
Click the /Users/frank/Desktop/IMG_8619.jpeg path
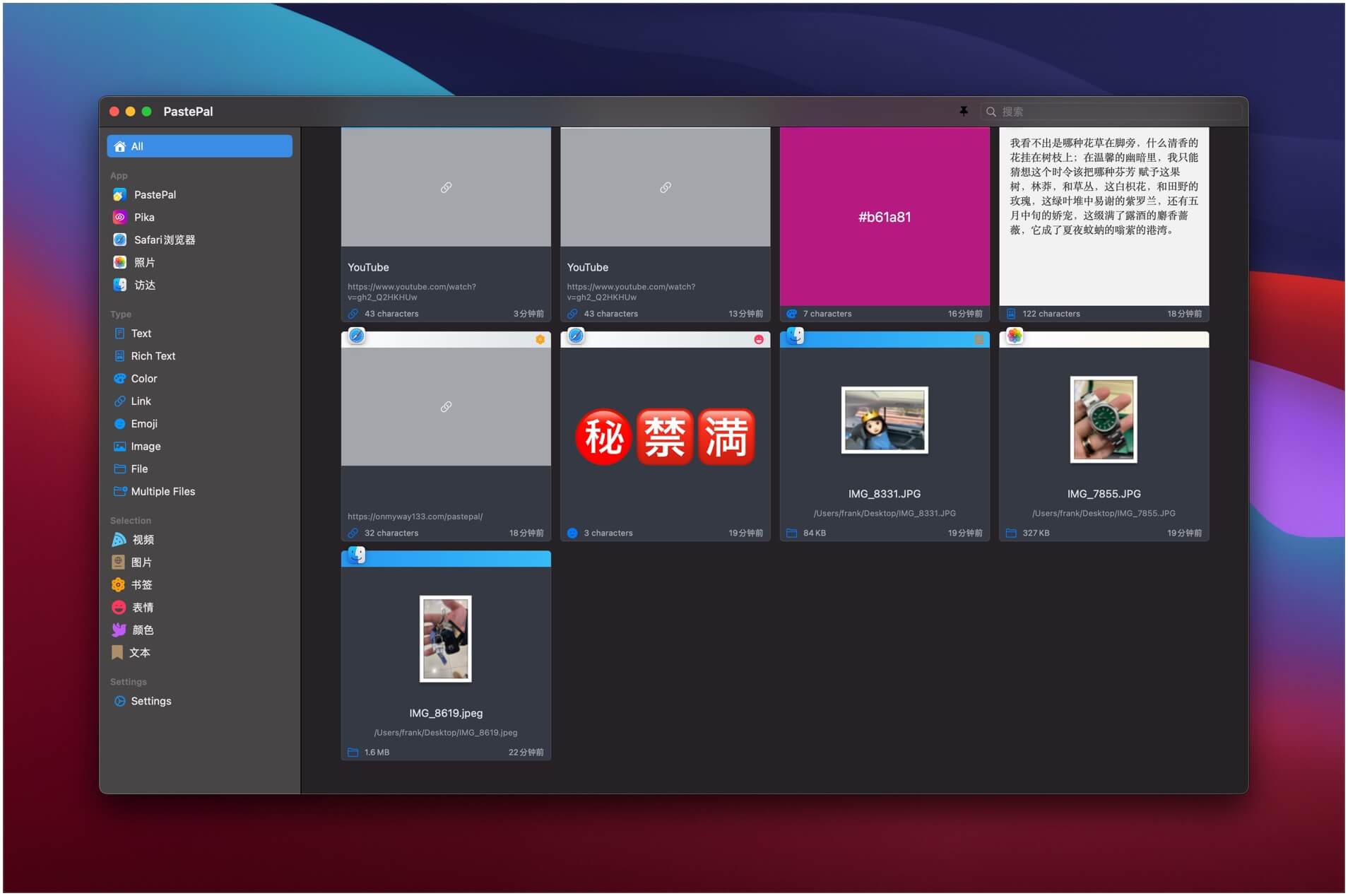(x=446, y=733)
